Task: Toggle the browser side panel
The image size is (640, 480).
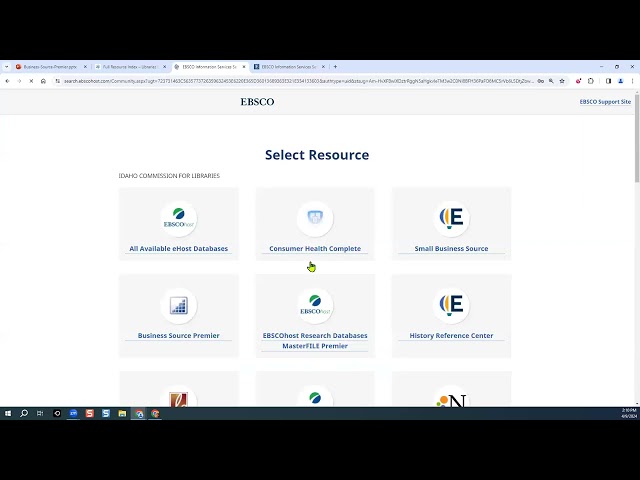Action: point(608,81)
